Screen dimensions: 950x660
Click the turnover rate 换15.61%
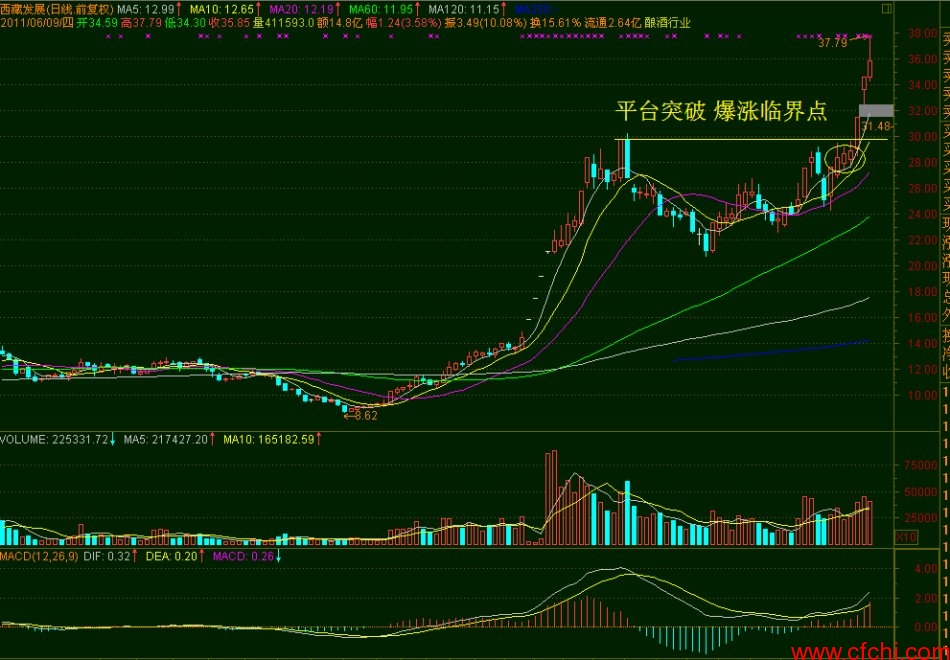coord(556,24)
